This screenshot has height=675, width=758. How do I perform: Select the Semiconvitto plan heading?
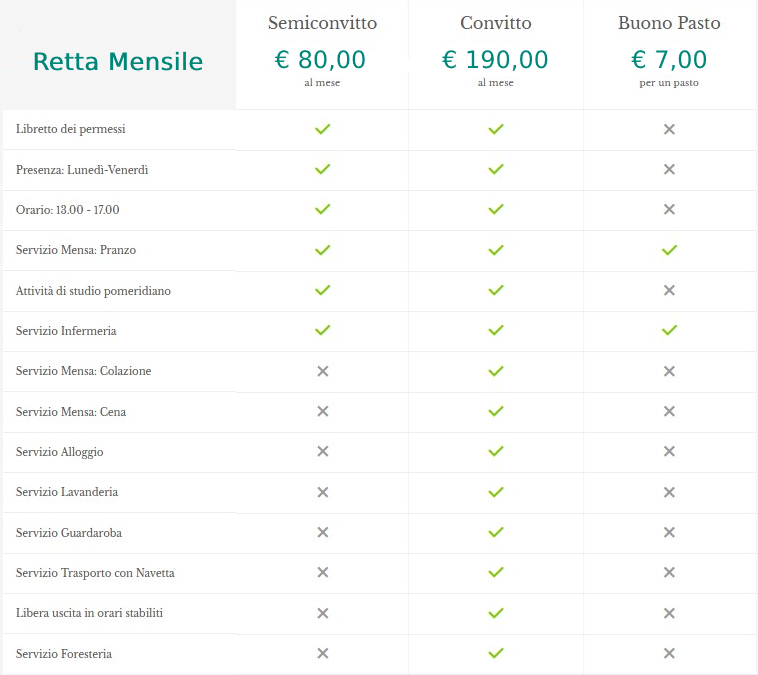click(x=322, y=23)
